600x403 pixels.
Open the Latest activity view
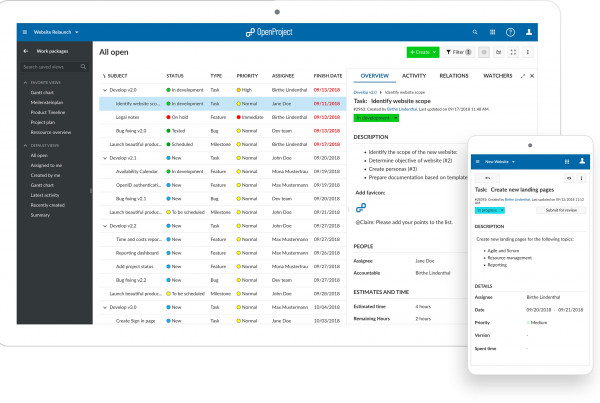pyautogui.click(x=45, y=195)
